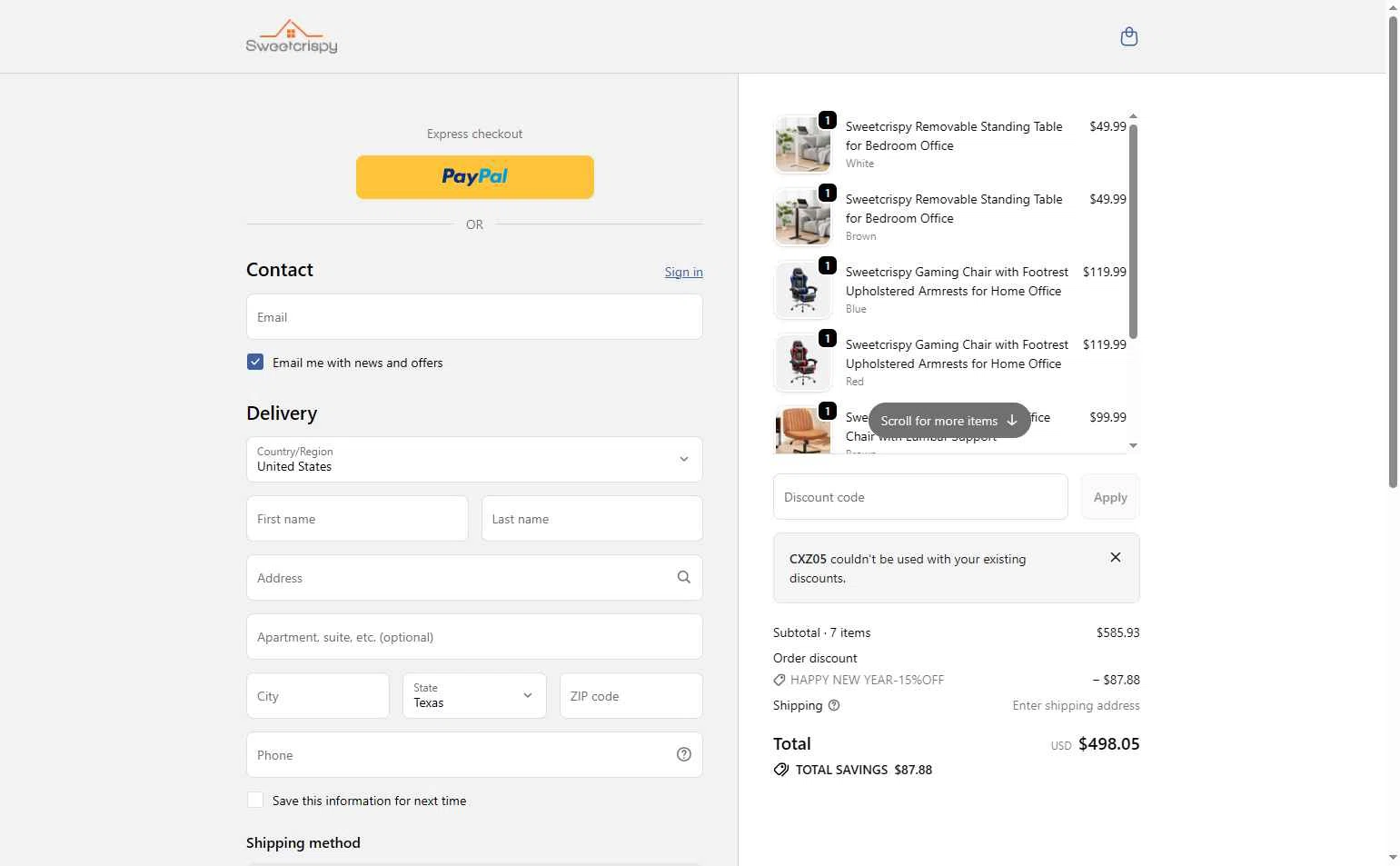This screenshot has width=1400, height=866.
Task: Dismiss the CXZ05 discount error message
Action: pos(1116,557)
